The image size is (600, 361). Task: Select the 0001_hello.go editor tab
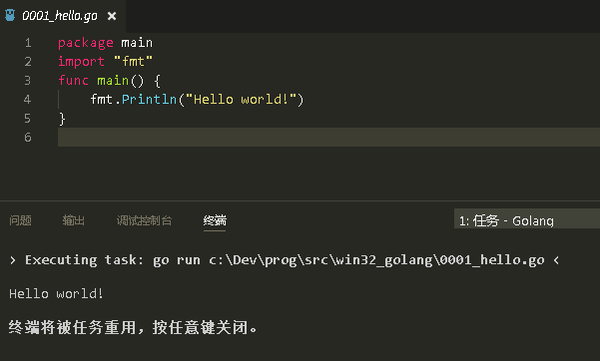63,16
